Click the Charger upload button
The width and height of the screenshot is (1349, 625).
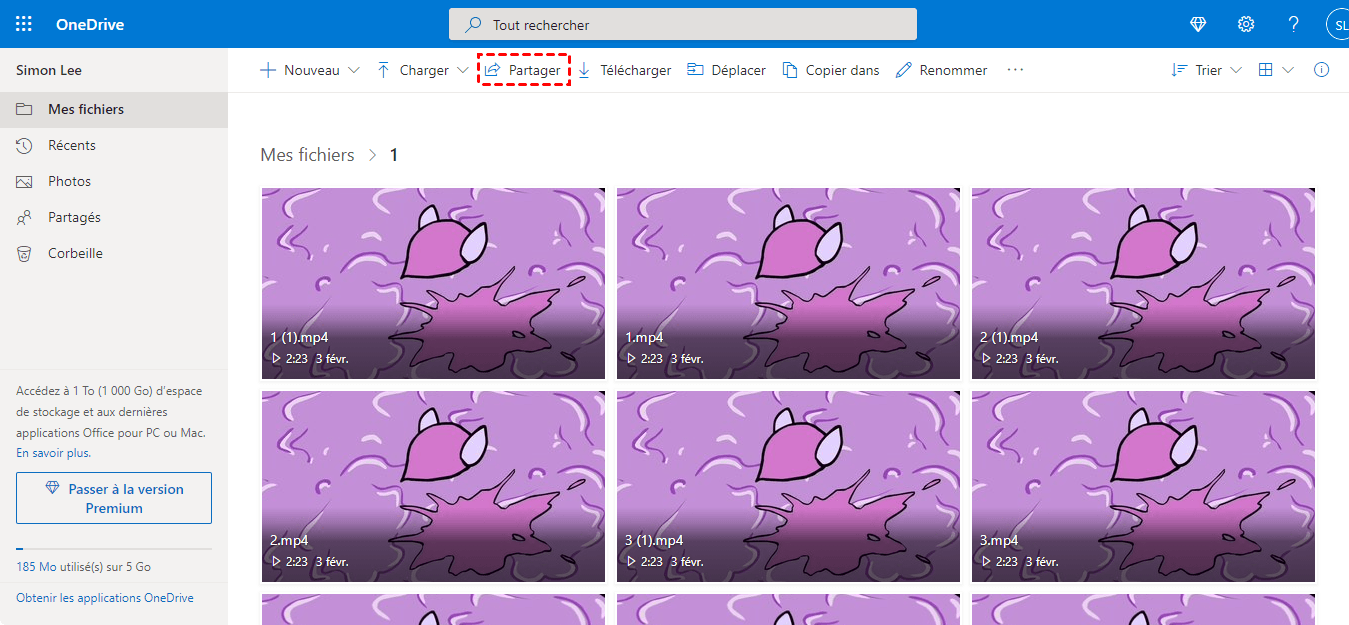click(412, 70)
